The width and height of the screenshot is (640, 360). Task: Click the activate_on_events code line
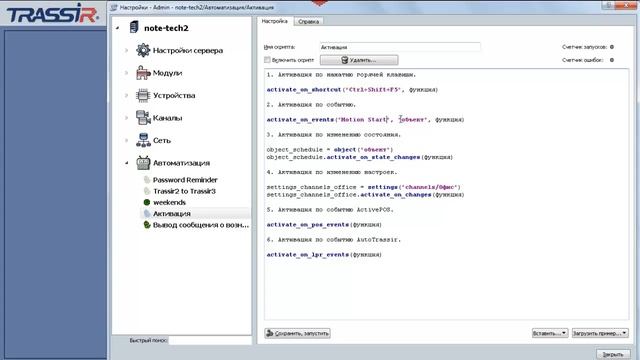click(365, 120)
